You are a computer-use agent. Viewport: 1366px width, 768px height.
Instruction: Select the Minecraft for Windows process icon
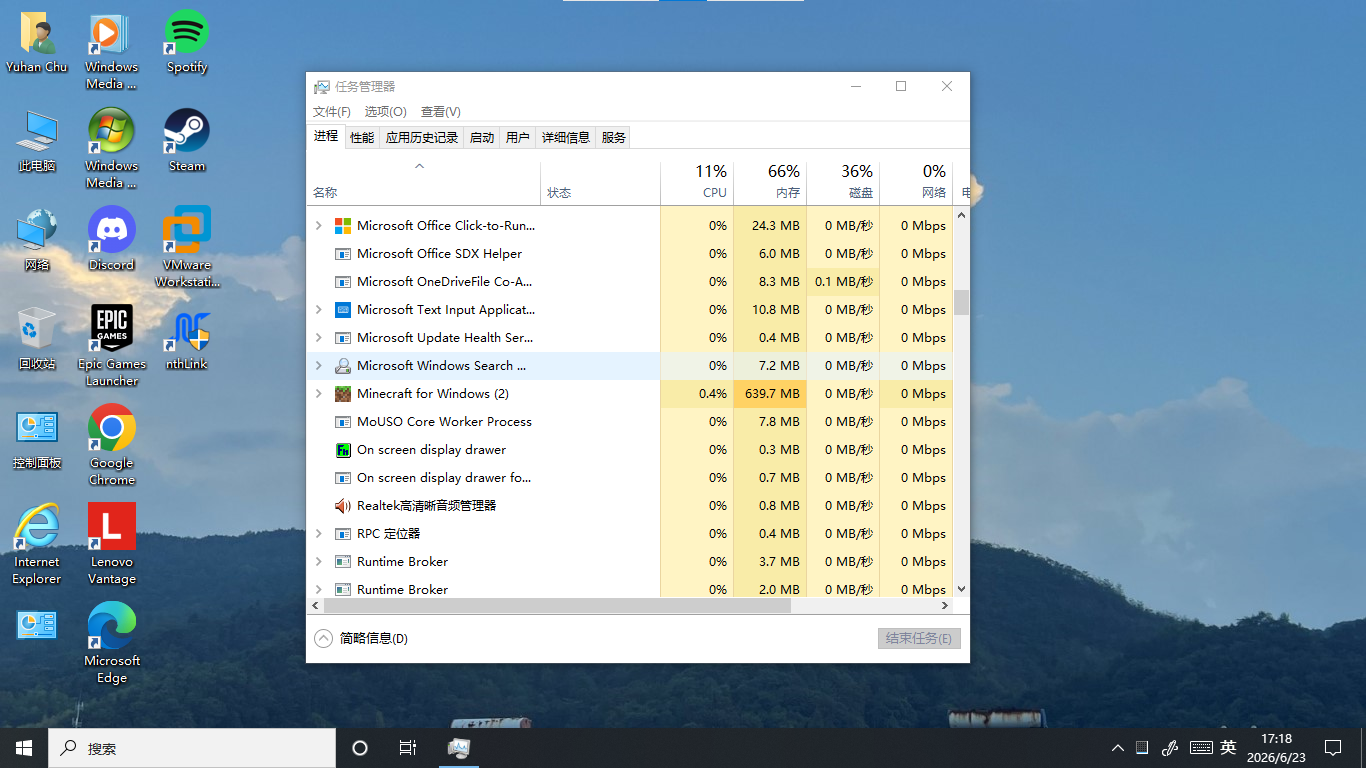(343, 394)
